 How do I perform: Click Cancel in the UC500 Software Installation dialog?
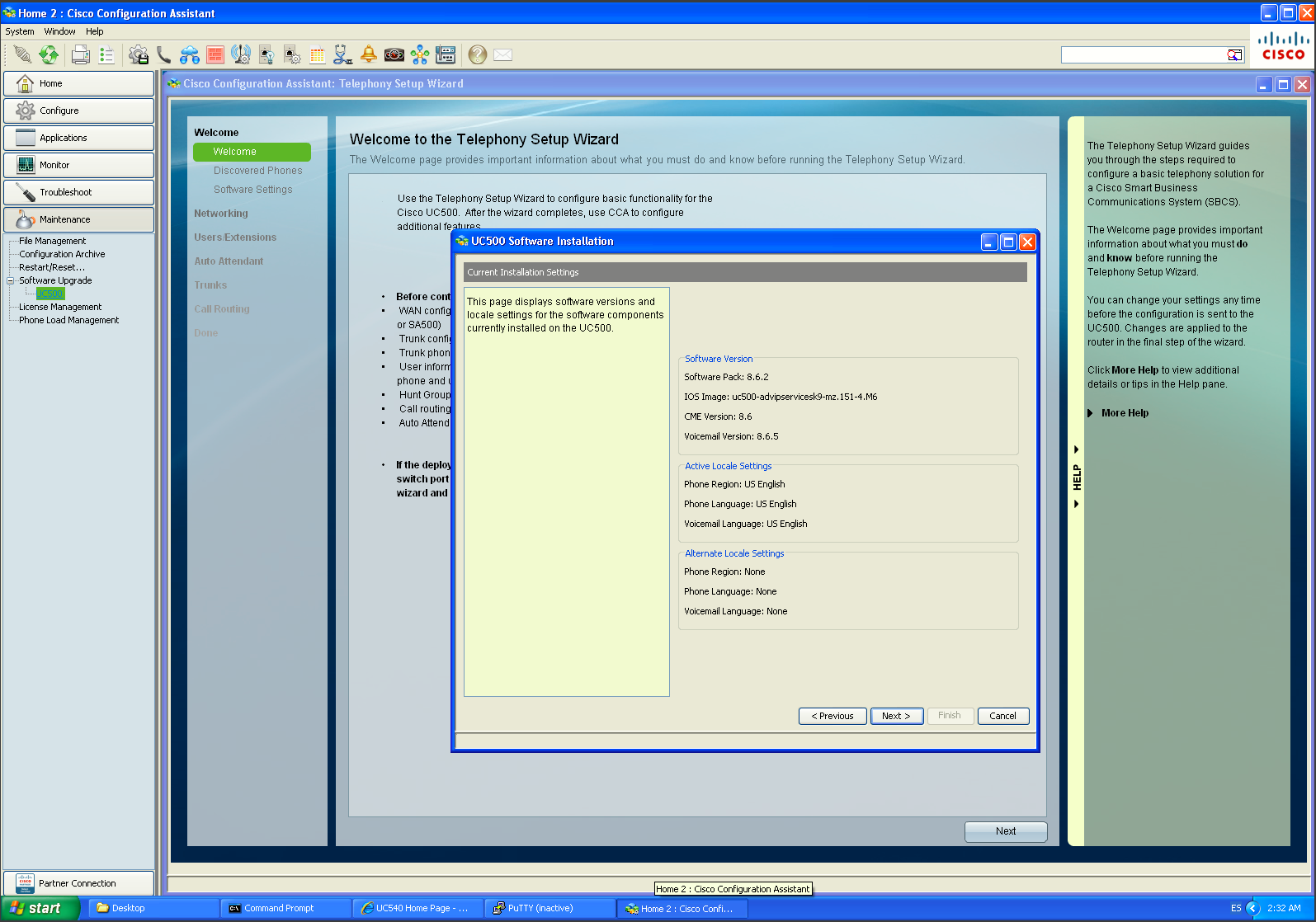point(1003,716)
